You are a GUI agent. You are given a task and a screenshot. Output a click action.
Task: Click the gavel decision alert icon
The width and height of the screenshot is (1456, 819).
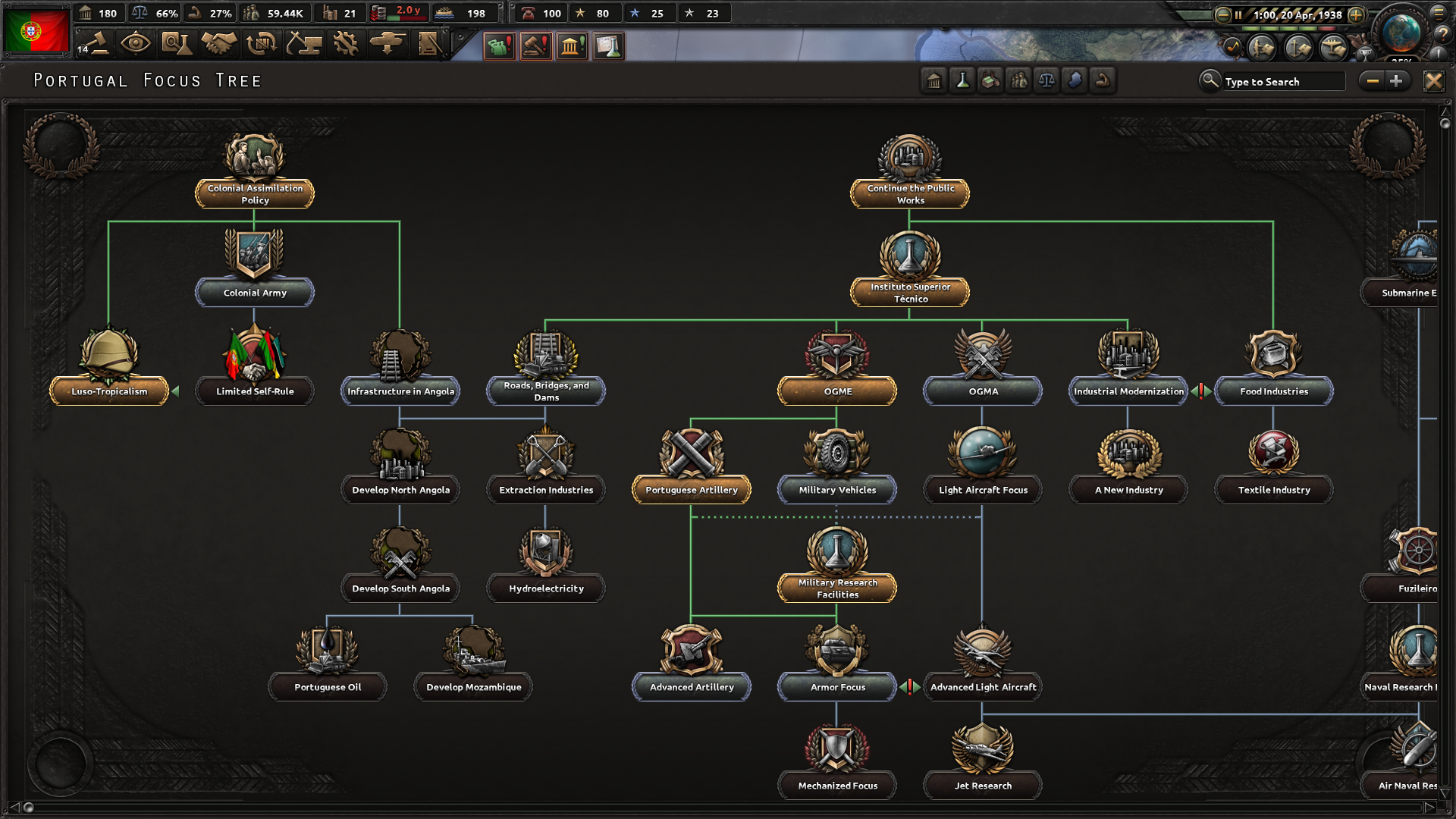tap(535, 46)
